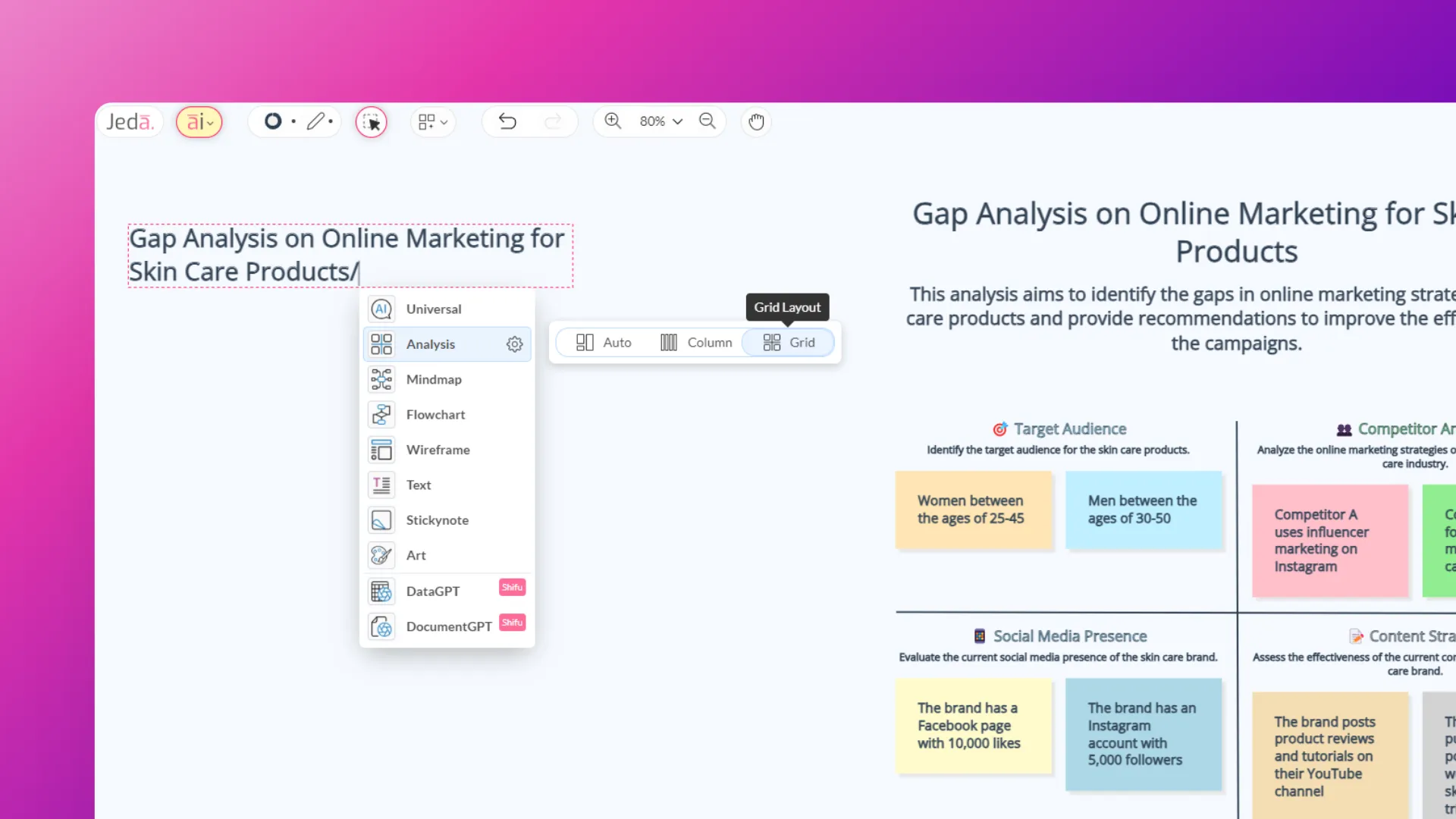Image resolution: width=1456 pixels, height=819 pixels.
Task: Switch layout to Auto mode
Action: pos(604,342)
